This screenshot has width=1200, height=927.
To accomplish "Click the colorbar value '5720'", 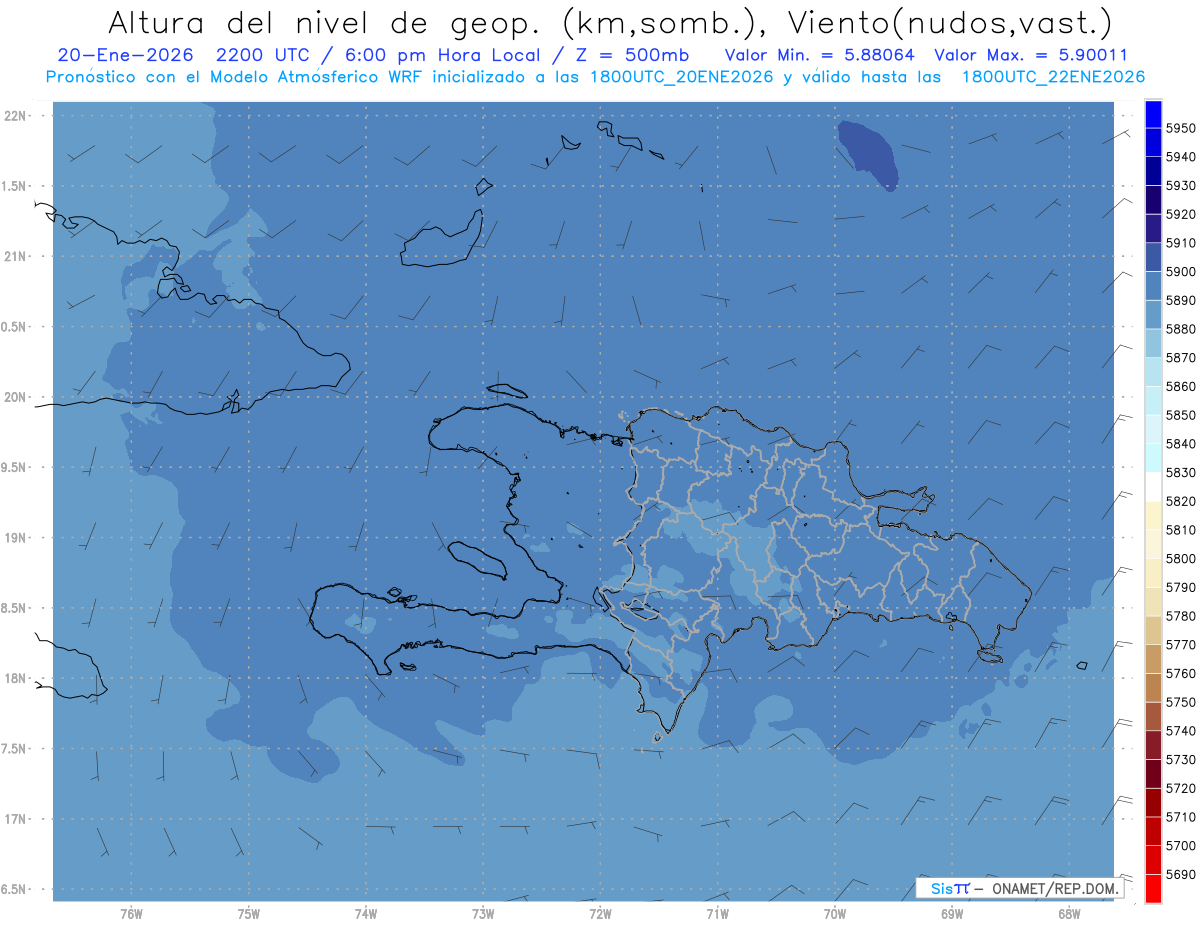I will tap(1180, 788).
